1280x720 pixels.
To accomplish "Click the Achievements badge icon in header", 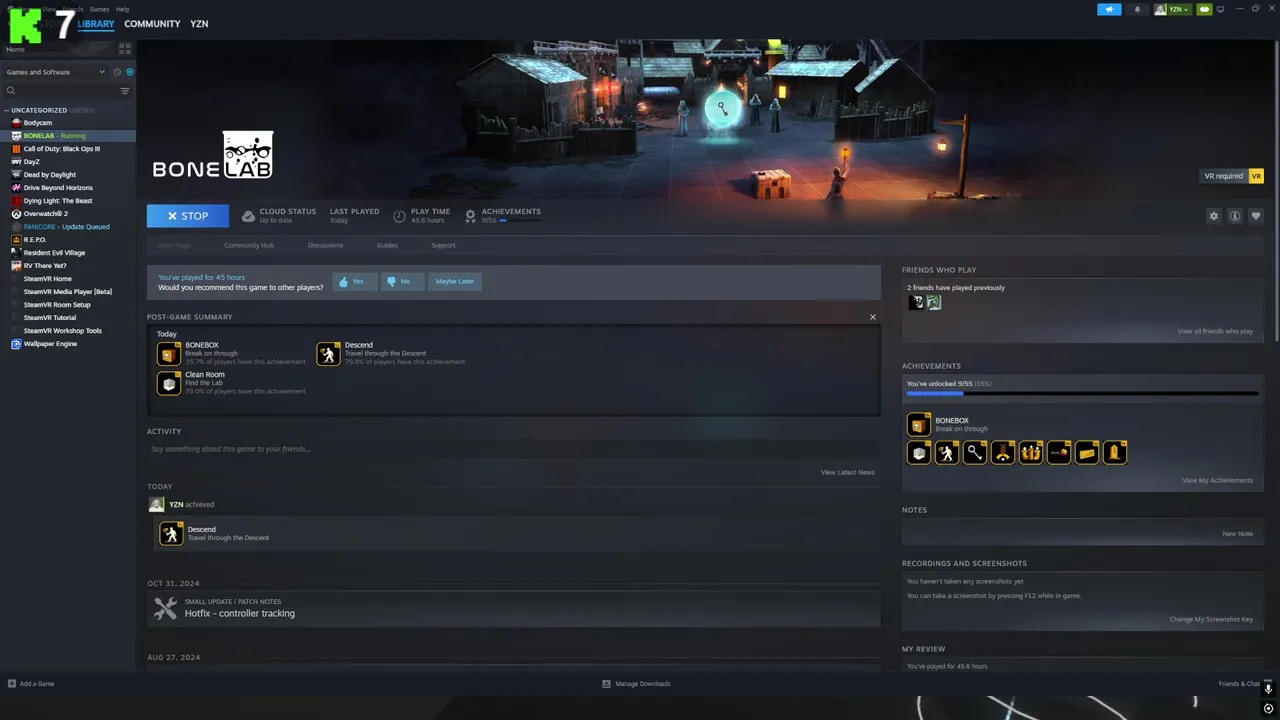I will pyautogui.click(x=470, y=216).
